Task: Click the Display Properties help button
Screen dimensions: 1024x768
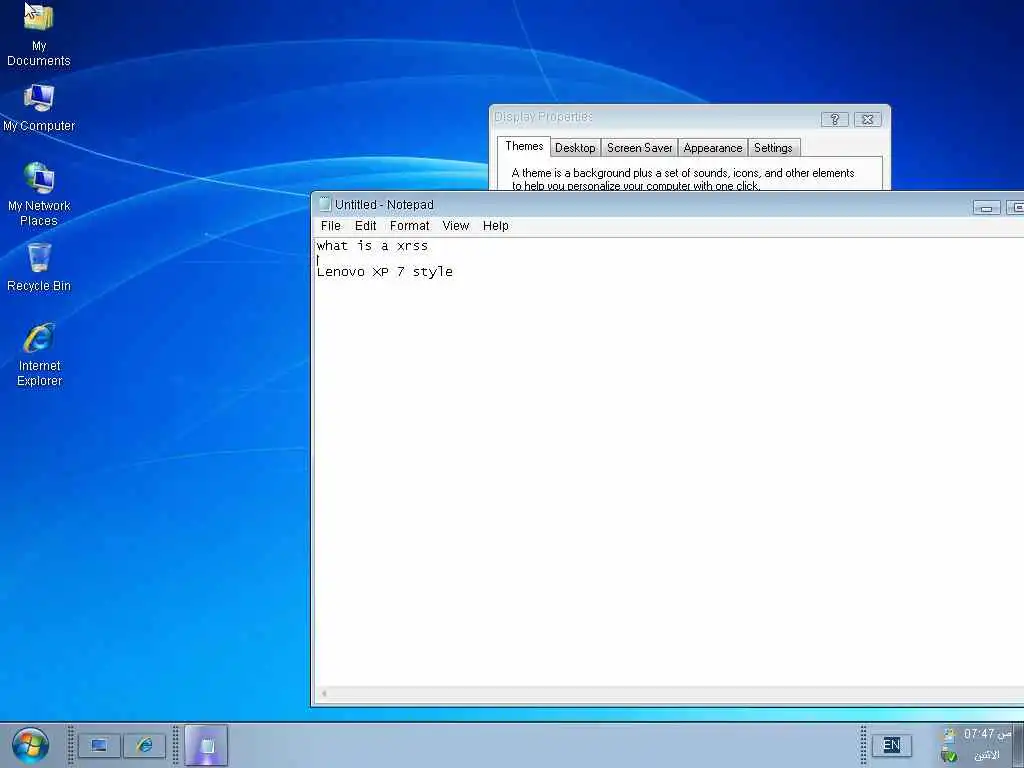Action: [x=835, y=120]
